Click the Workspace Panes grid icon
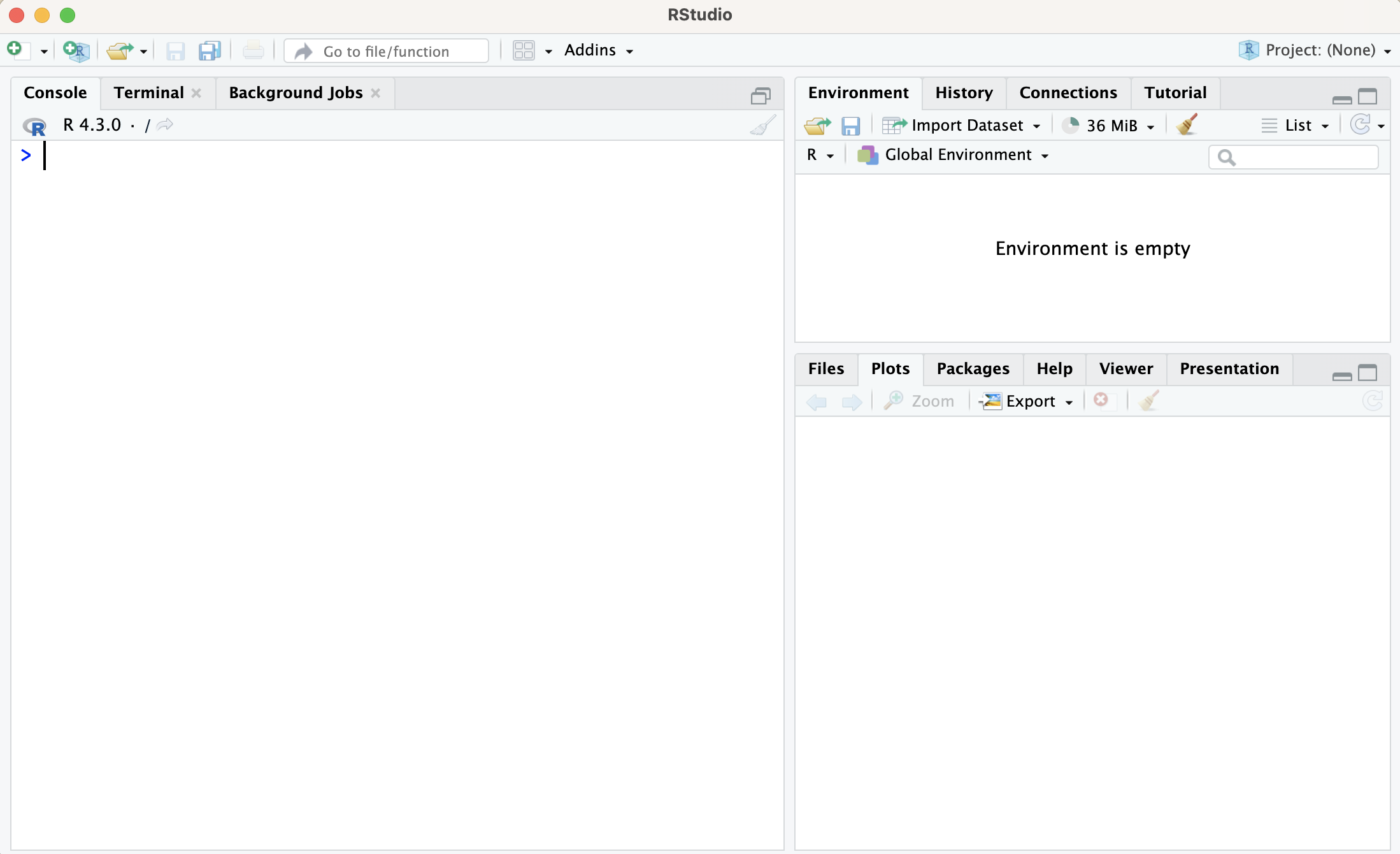Screen dimensions: 1400x854 (524, 50)
